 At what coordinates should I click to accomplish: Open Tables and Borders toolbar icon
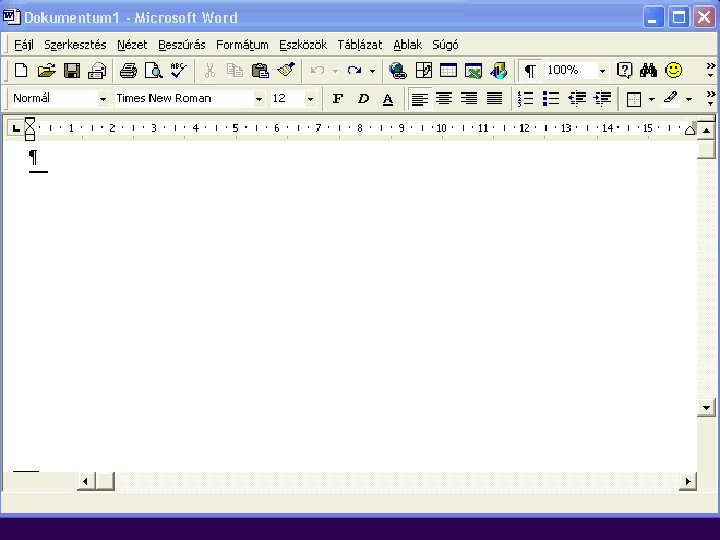click(423, 71)
